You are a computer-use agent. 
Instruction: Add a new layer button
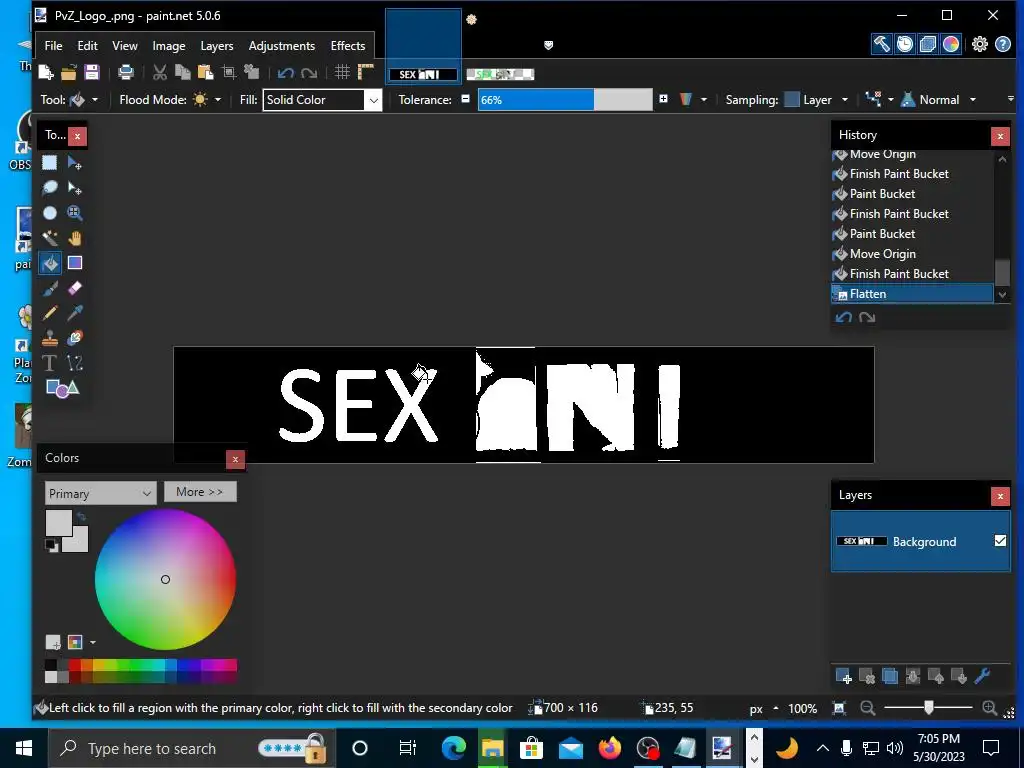tap(843, 677)
